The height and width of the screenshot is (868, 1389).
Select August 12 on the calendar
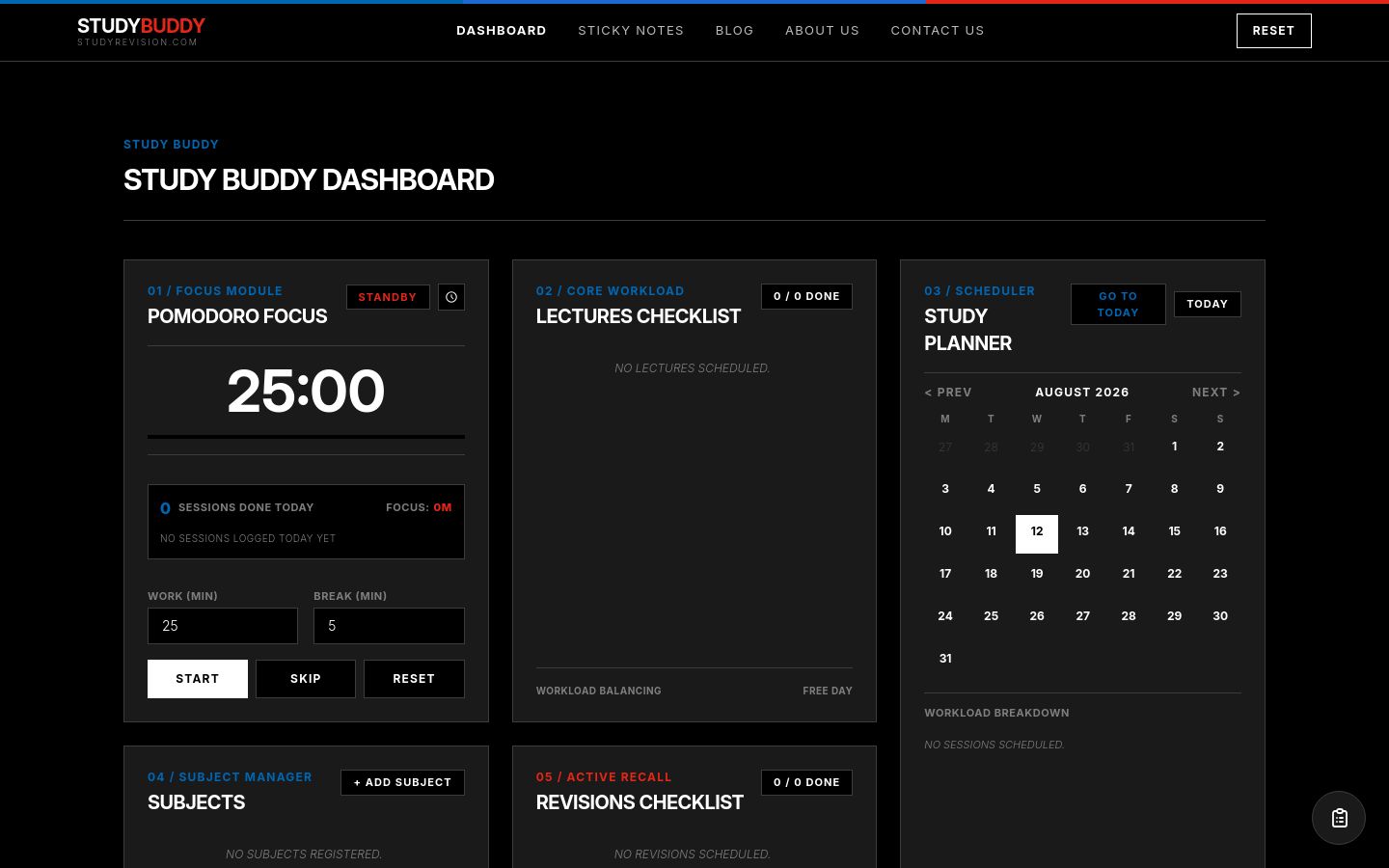(x=1037, y=533)
